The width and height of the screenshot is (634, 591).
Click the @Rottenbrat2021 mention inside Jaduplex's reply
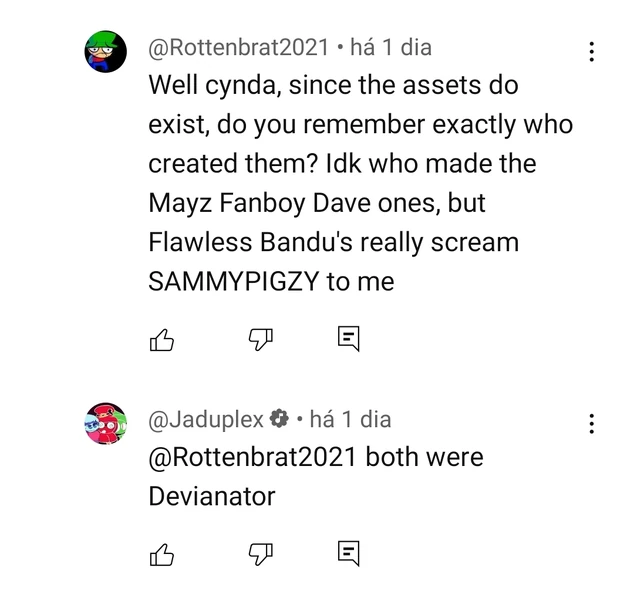point(253,458)
